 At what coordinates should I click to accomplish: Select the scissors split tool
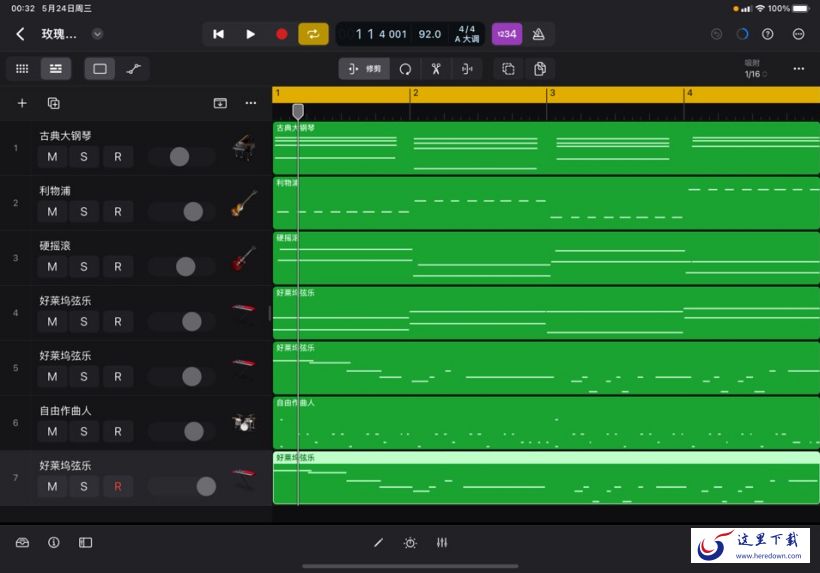pos(436,69)
